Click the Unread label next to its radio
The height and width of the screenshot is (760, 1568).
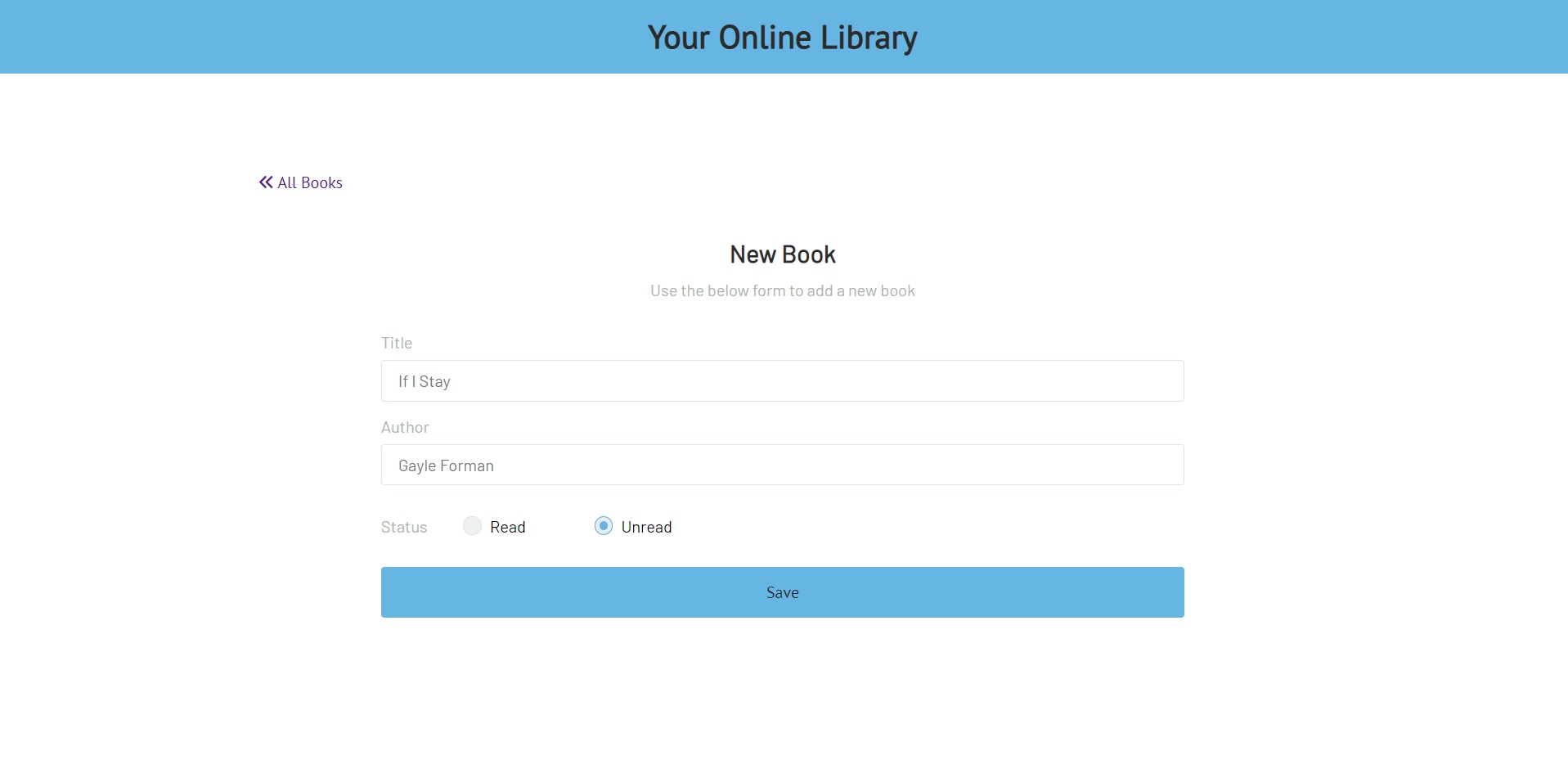(645, 526)
